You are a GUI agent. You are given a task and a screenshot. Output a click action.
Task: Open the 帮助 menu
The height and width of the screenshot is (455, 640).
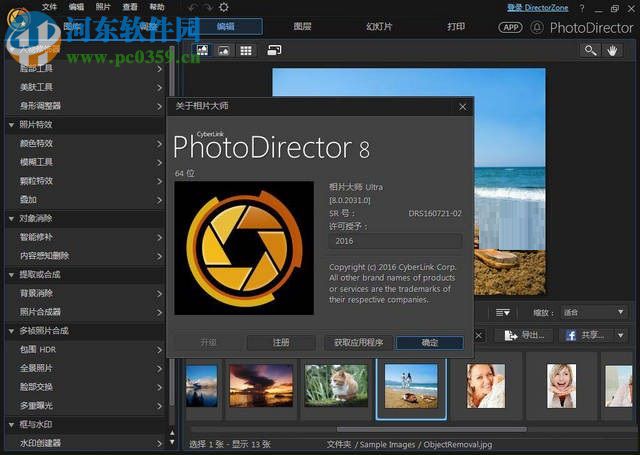157,7
